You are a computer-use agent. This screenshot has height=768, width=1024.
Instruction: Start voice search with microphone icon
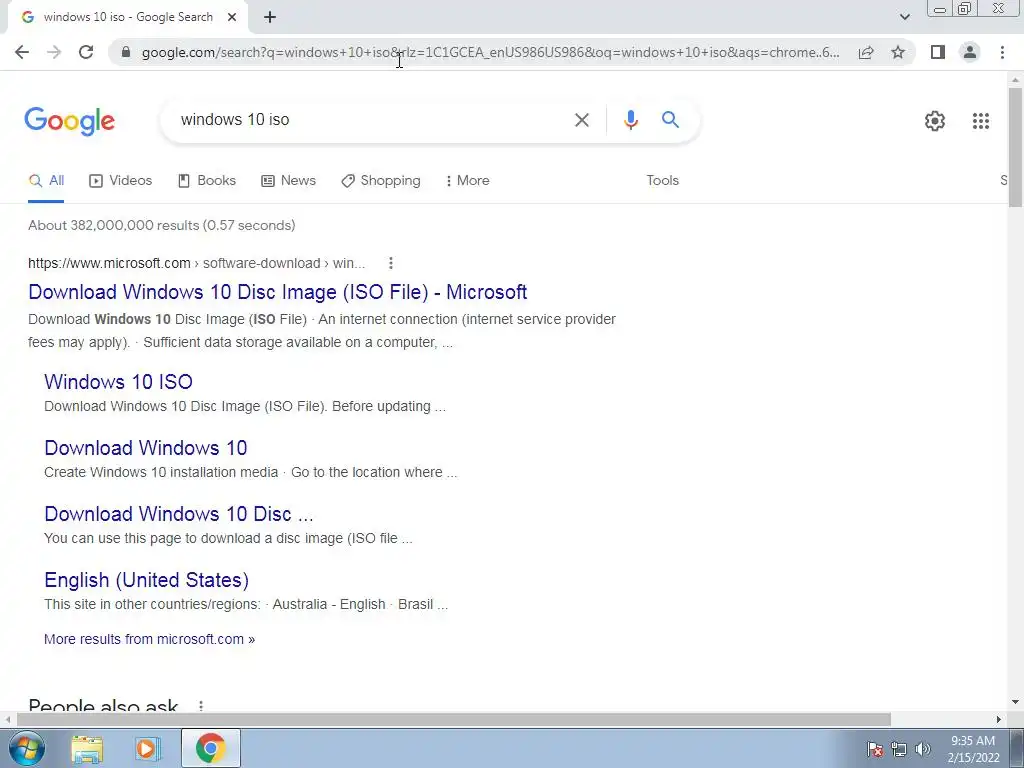[x=630, y=120]
